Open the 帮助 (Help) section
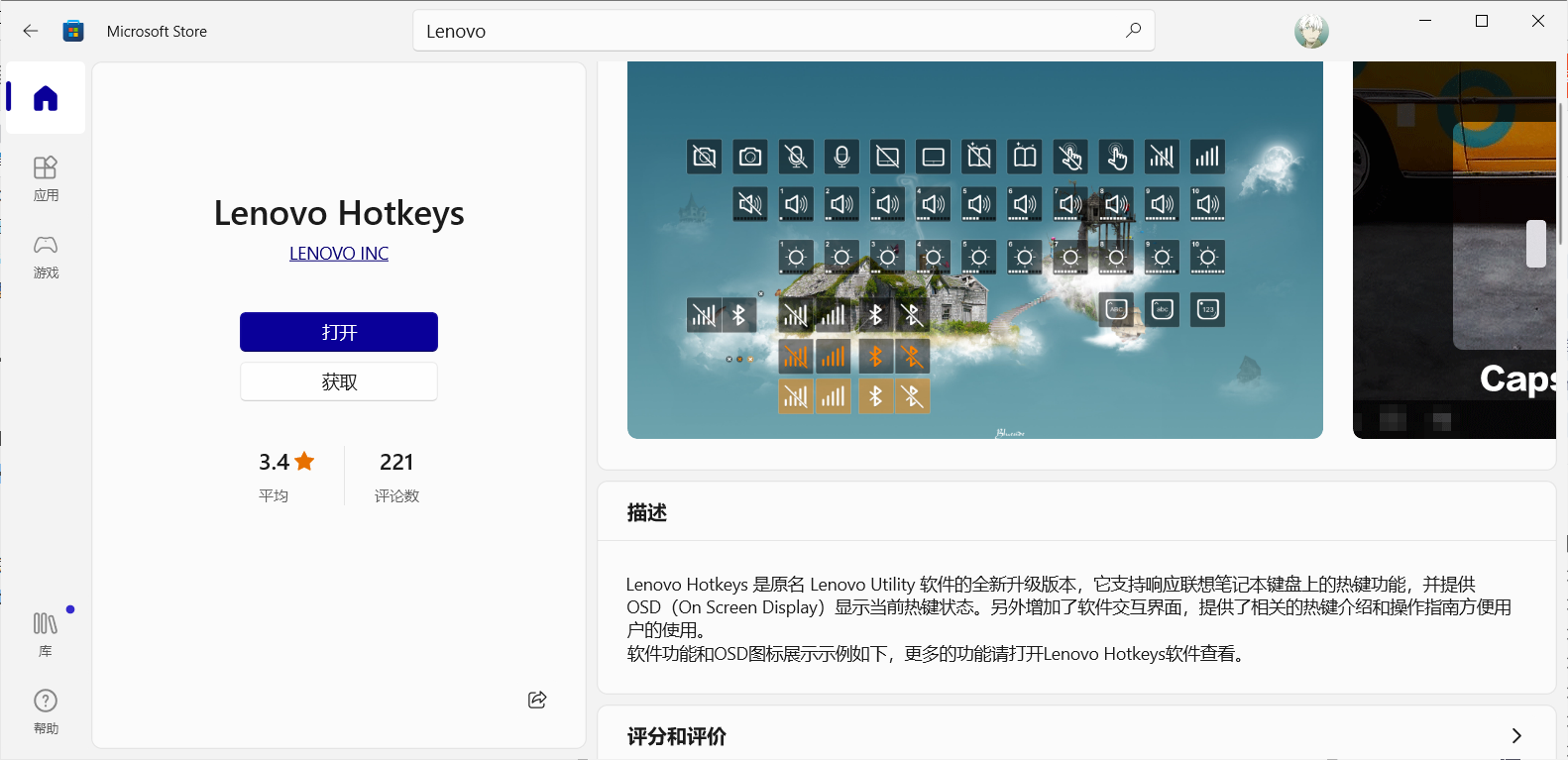1568x760 pixels. pyautogui.click(x=46, y=712)
